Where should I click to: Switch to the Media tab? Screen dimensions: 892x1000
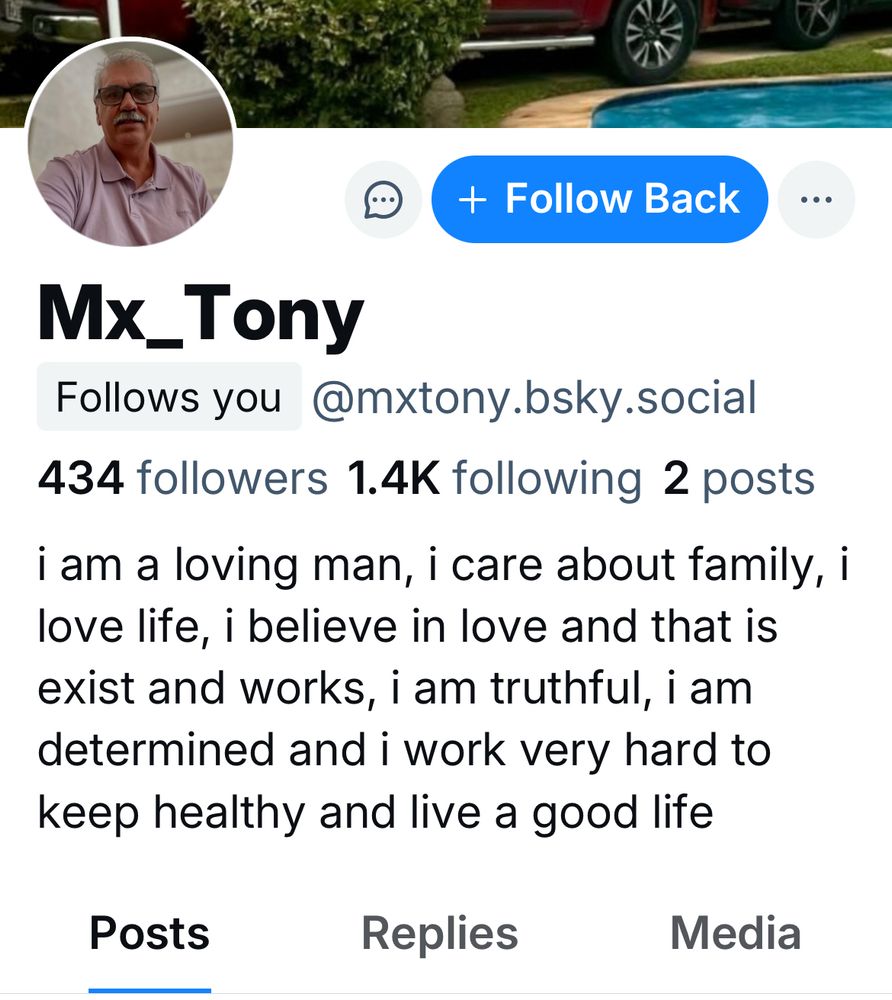[736, 934]
